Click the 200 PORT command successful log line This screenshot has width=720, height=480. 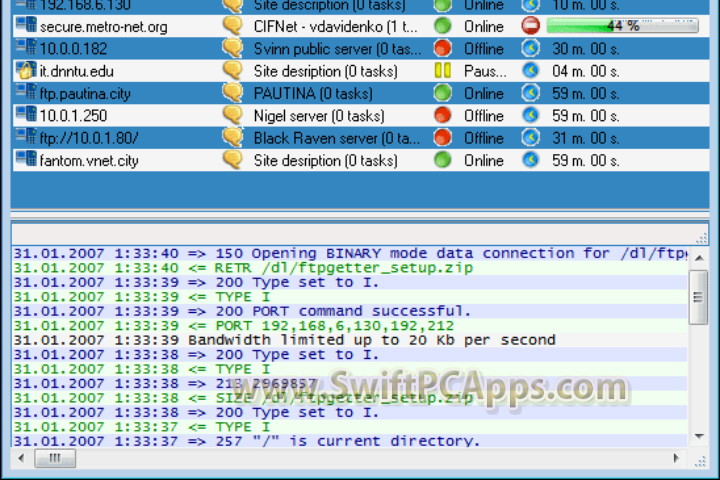350,311
